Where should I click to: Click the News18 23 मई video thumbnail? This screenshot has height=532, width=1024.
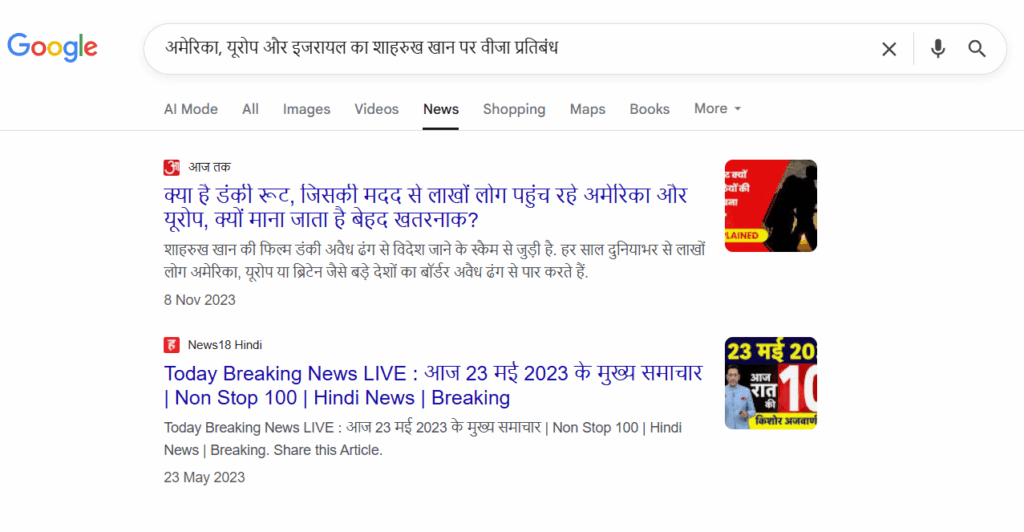click(770, 383)
